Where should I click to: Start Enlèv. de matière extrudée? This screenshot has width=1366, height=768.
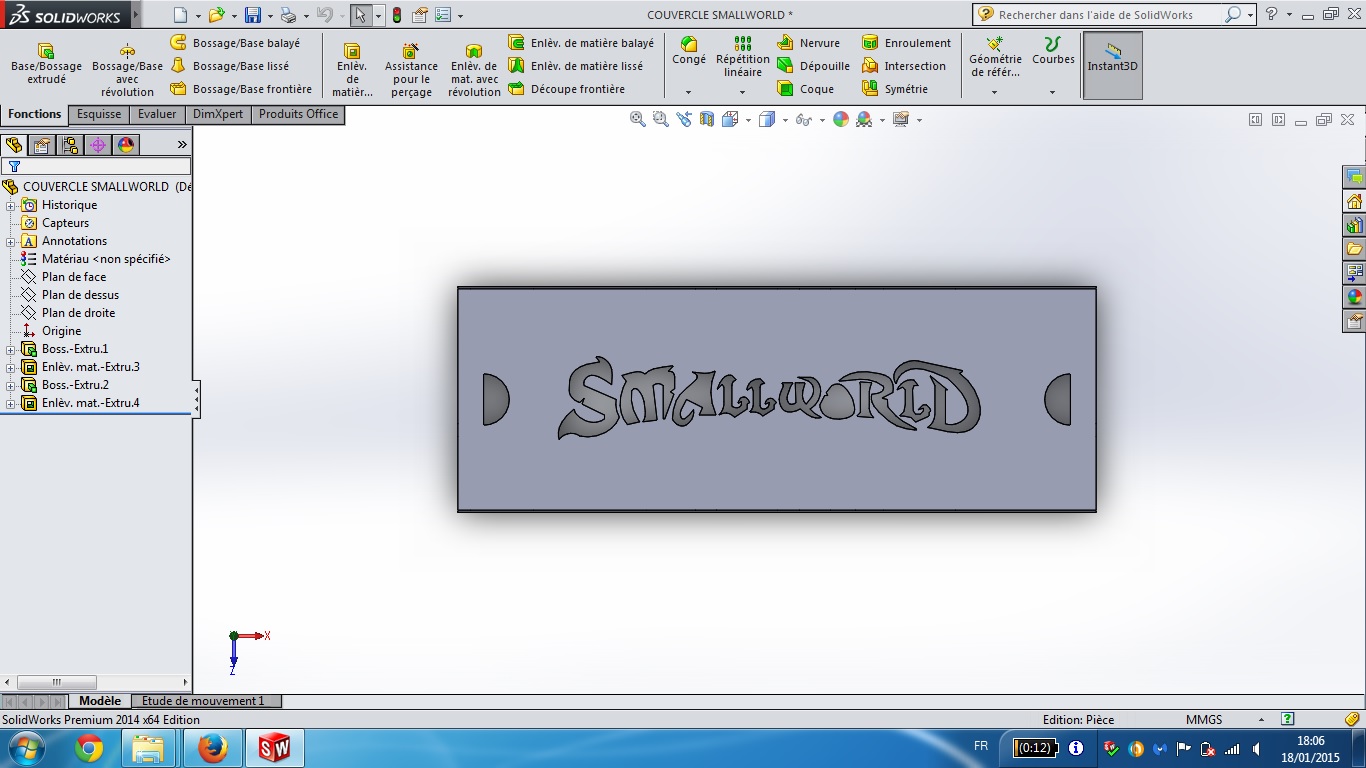point(351,70)
